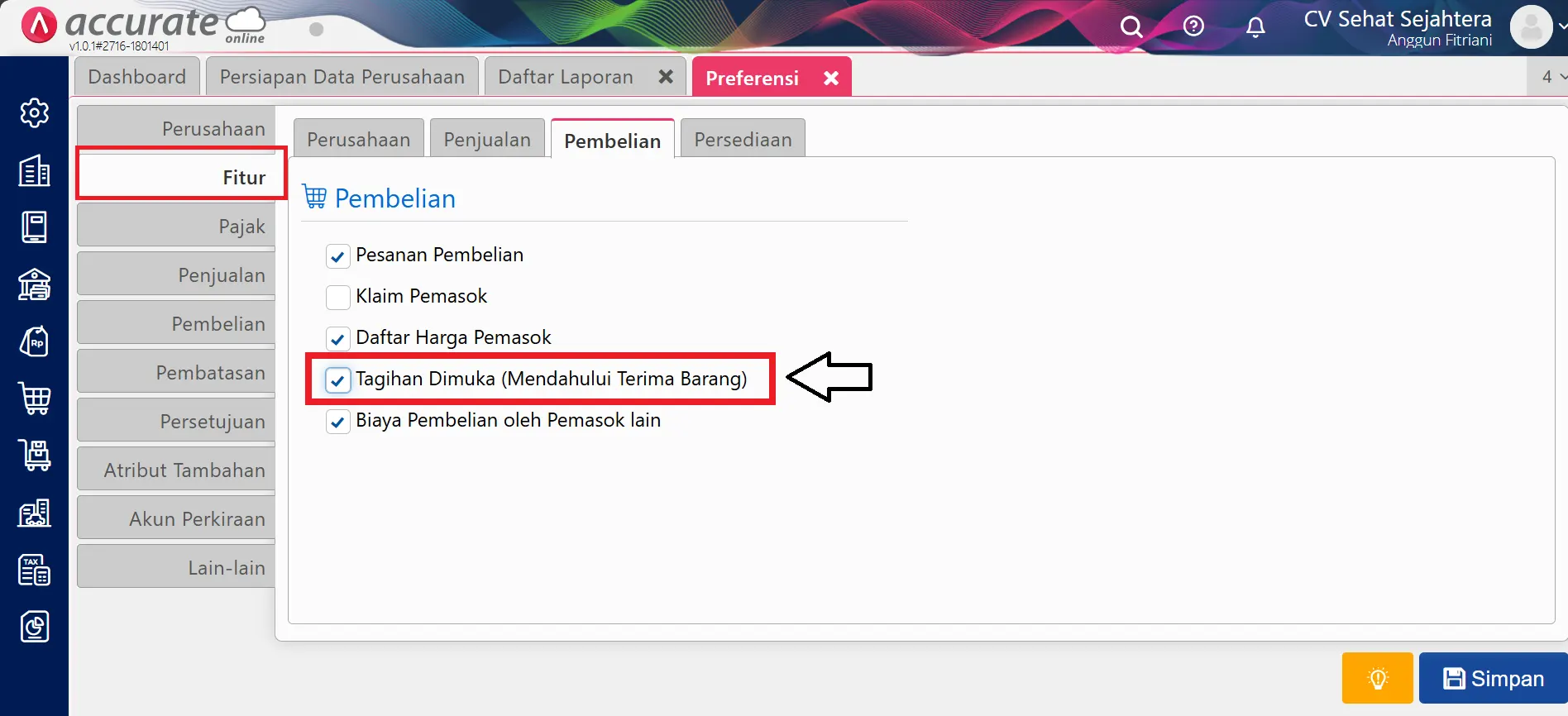
Task: Click the CV Sehat Sejahtera company name
Action: pos(1398,18)
